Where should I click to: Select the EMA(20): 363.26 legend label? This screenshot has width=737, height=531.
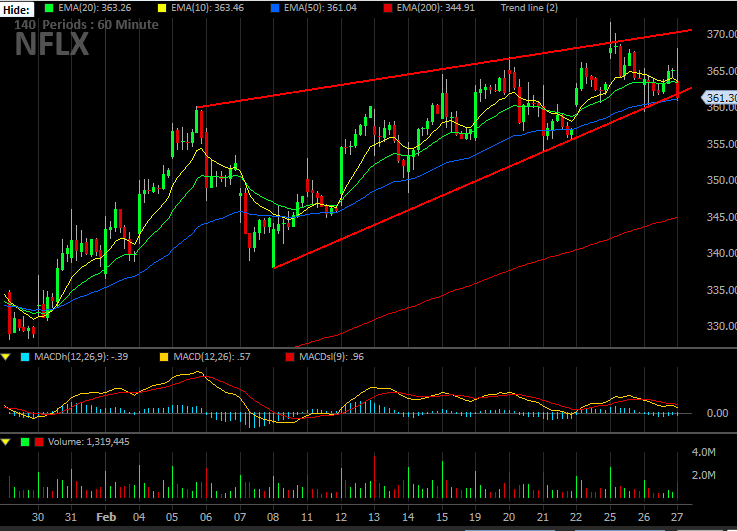tap(94, 8)
